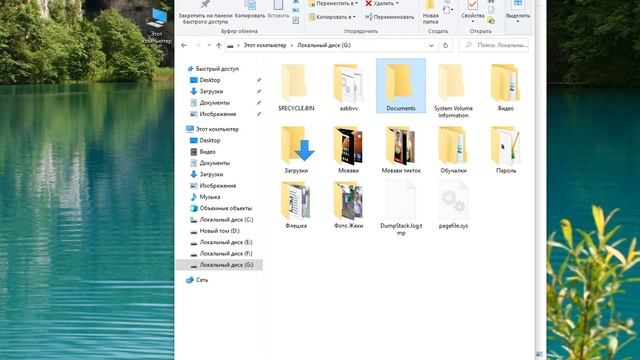Select Изображения under Этот компьютер
The width and height of the screenshot is (640, 360).
[x=218, y=186]
